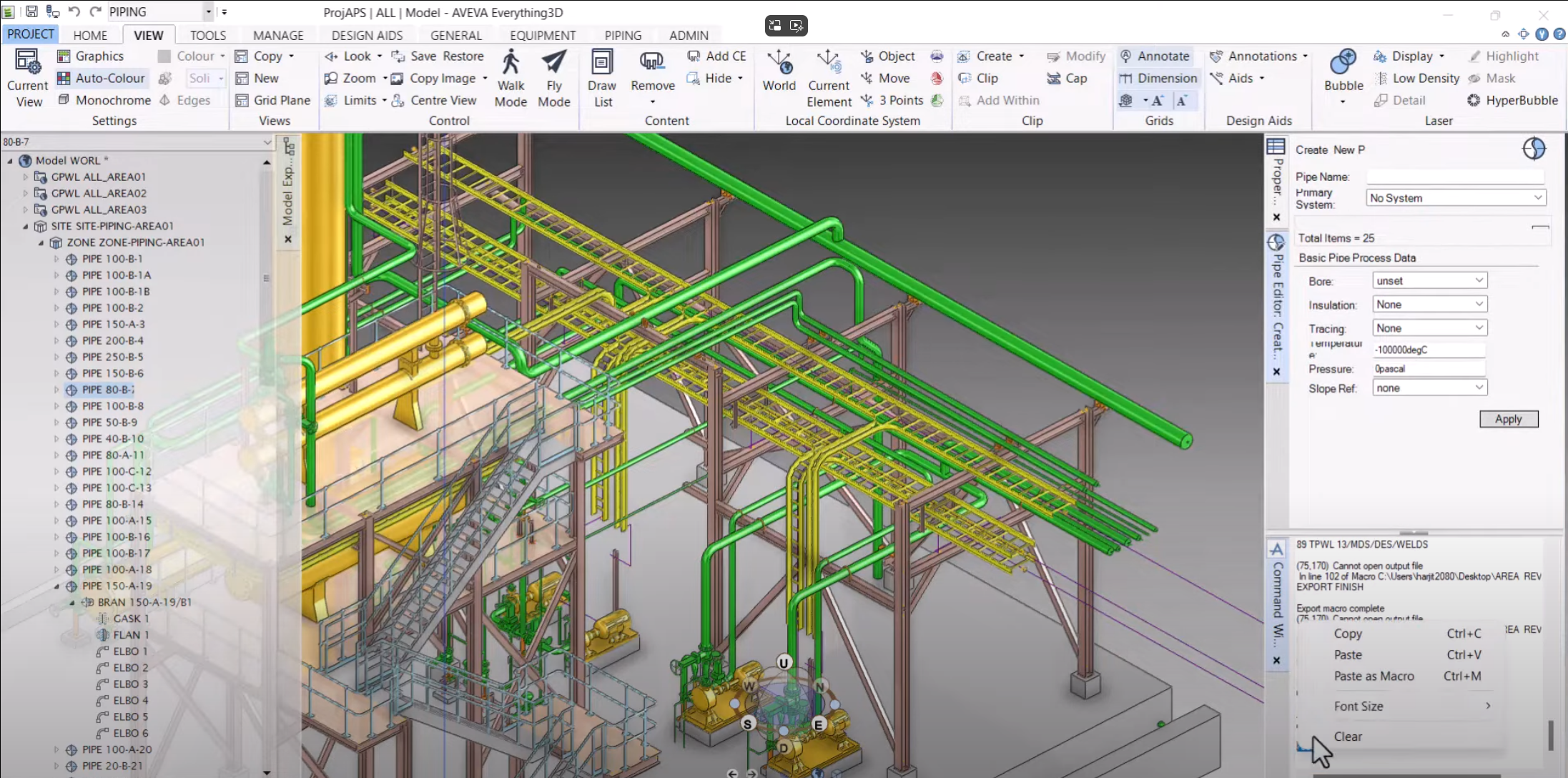This screenshot has width=1568, height=778.
Task: Toggle Auto-Colour setting
Action: pyautogui.click(x=101, y=78)
